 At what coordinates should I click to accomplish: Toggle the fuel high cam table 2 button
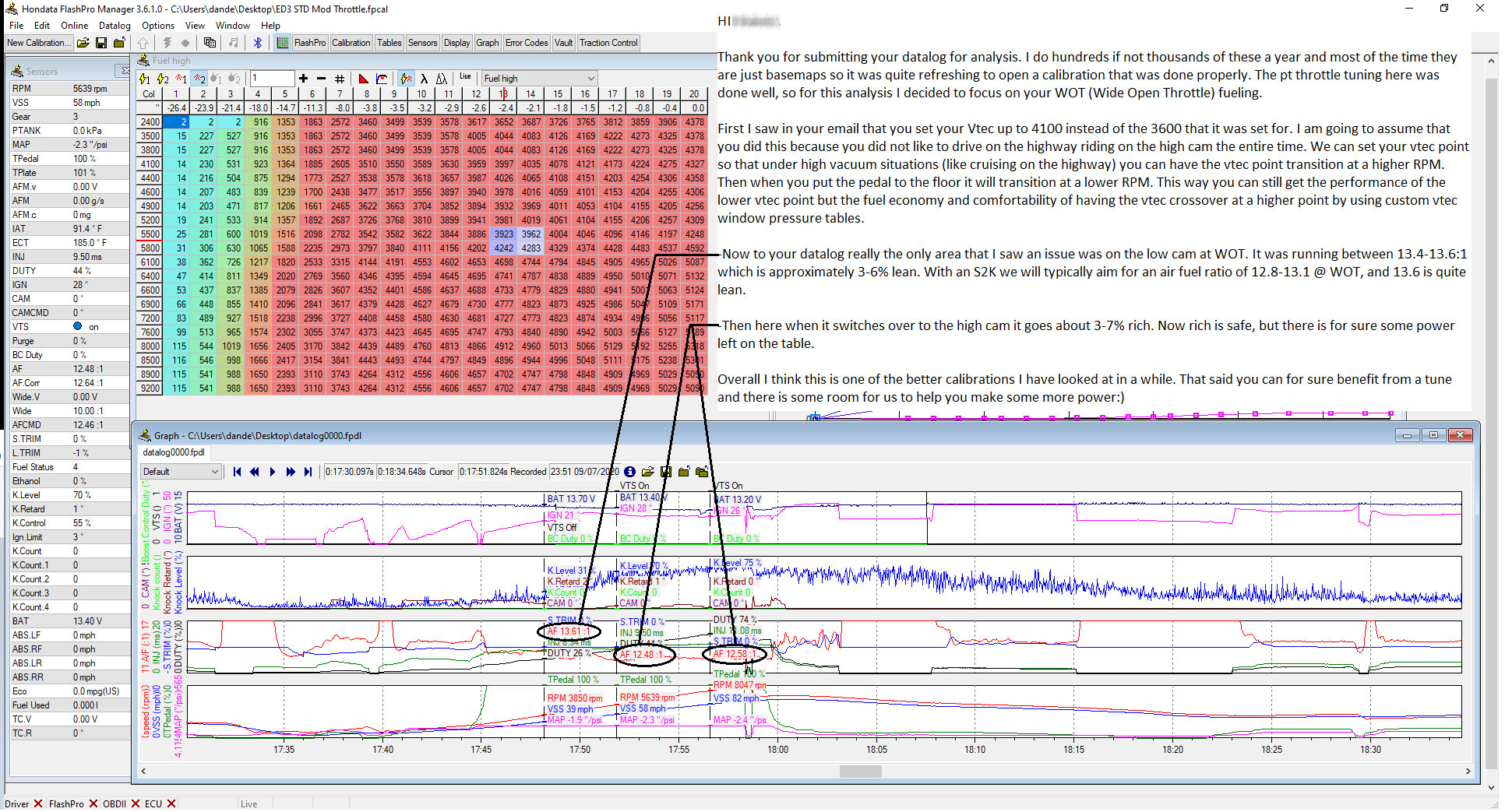pos(199,79)
